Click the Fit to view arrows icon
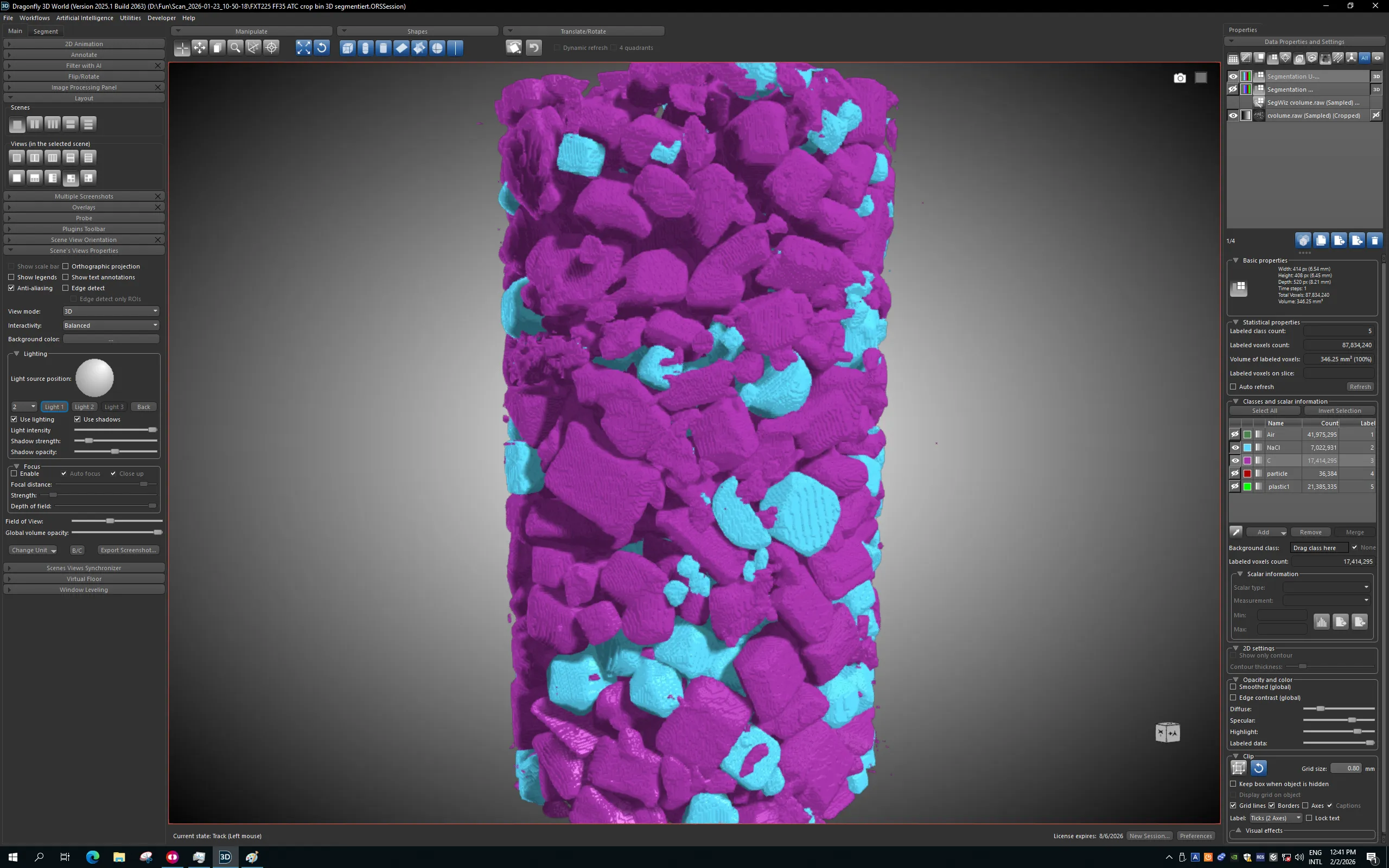Image resolution: width=1389 pixels, height=868 pixels. (x=304, y=48)
